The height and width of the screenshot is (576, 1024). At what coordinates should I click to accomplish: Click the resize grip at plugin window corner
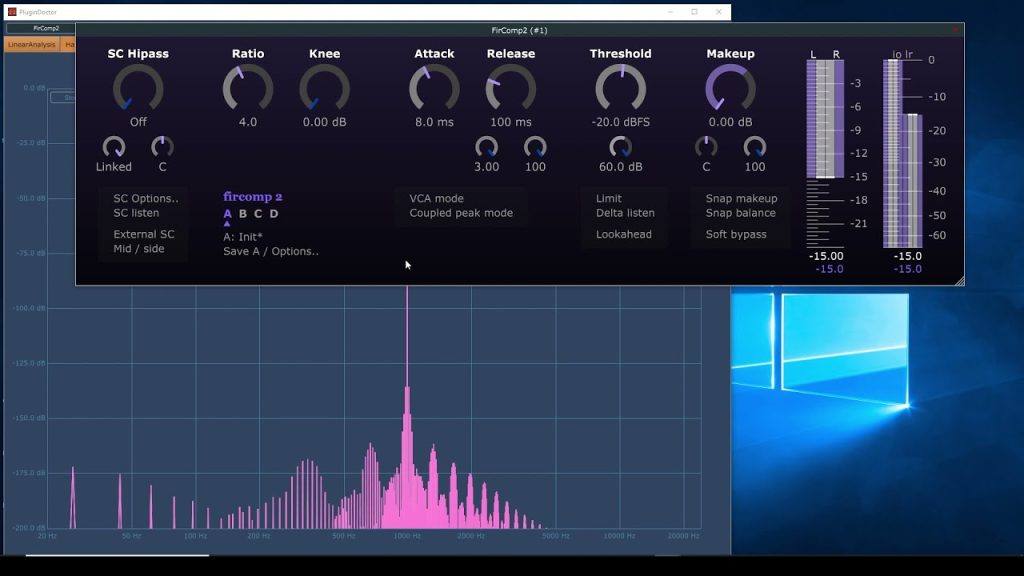(x=959, y=281)
